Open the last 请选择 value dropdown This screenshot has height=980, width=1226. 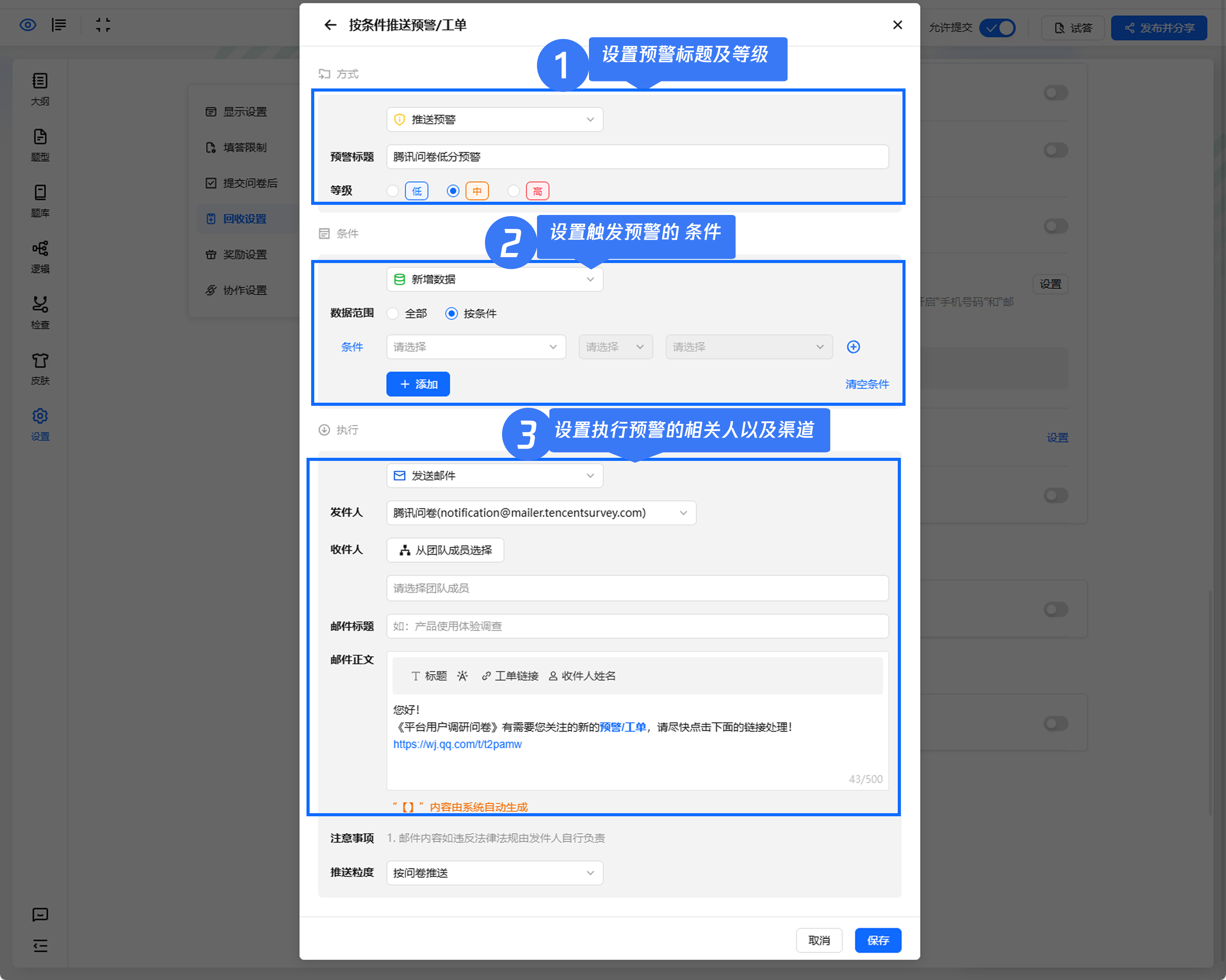tap(749, 347)
